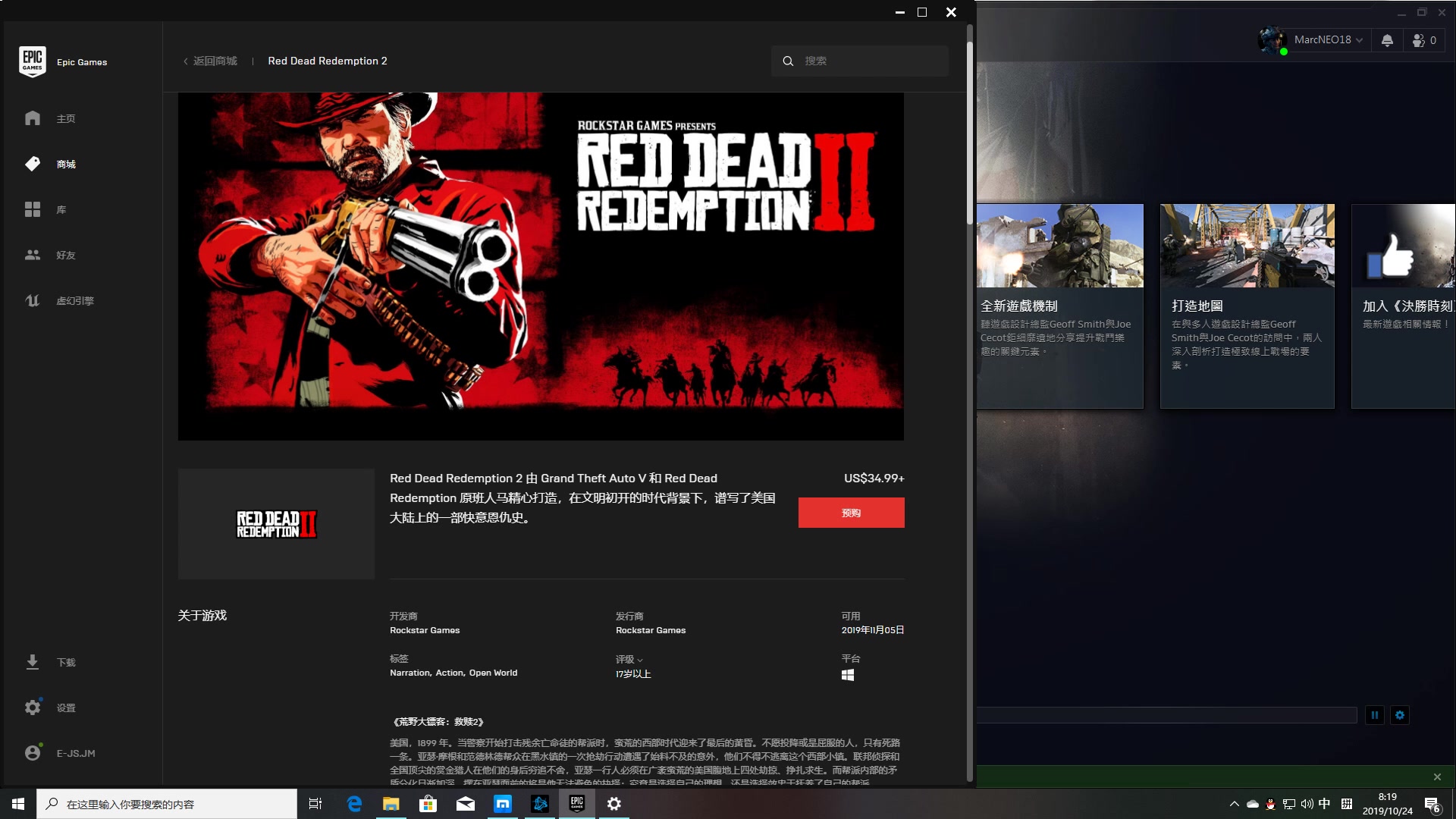1456x819 pixels.
Task: Click the 中 IME language indicator
Action: 1325,804
